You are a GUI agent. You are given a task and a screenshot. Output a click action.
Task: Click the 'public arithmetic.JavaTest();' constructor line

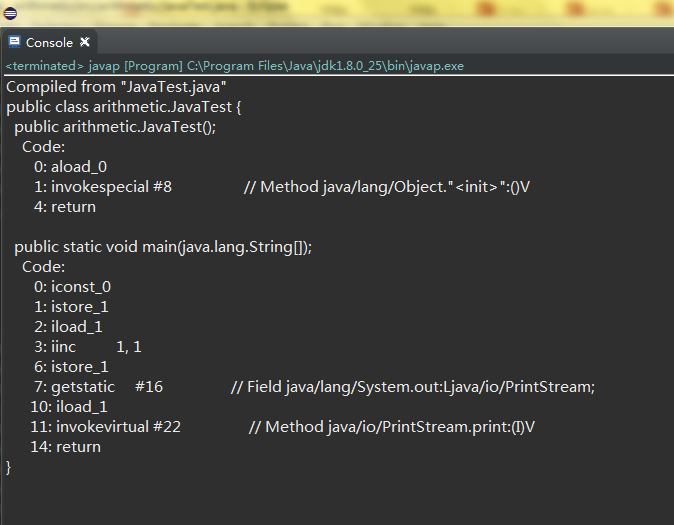point(115,127)
